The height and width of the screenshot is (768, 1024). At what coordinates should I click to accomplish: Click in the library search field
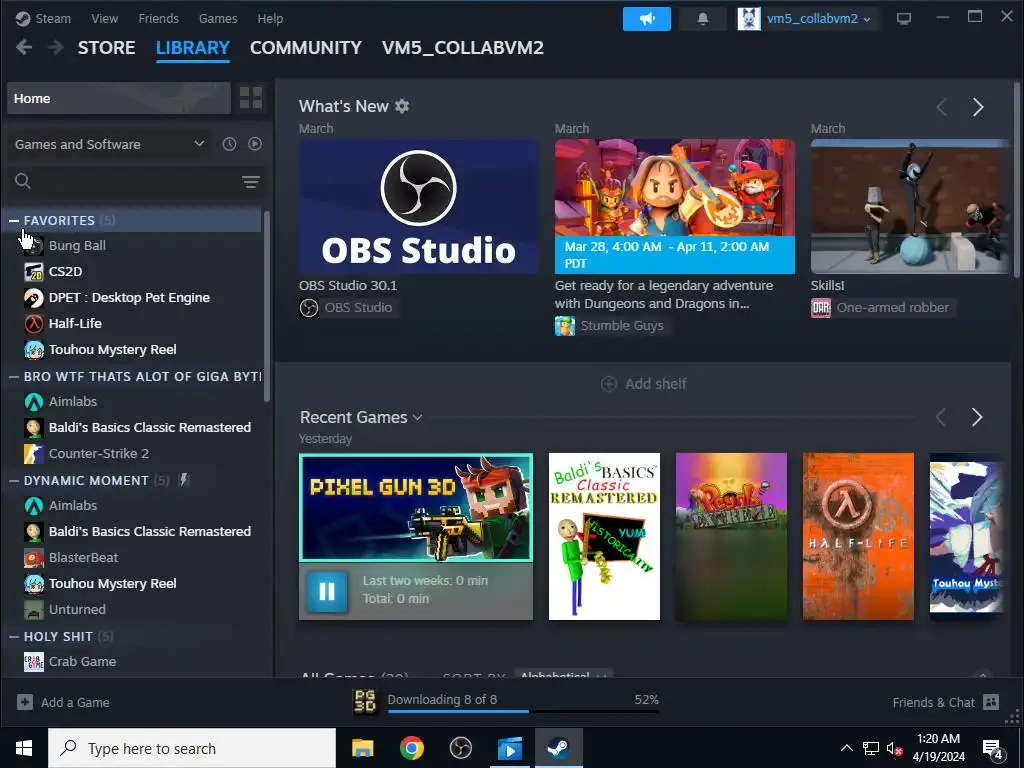(x=134, y=181)
